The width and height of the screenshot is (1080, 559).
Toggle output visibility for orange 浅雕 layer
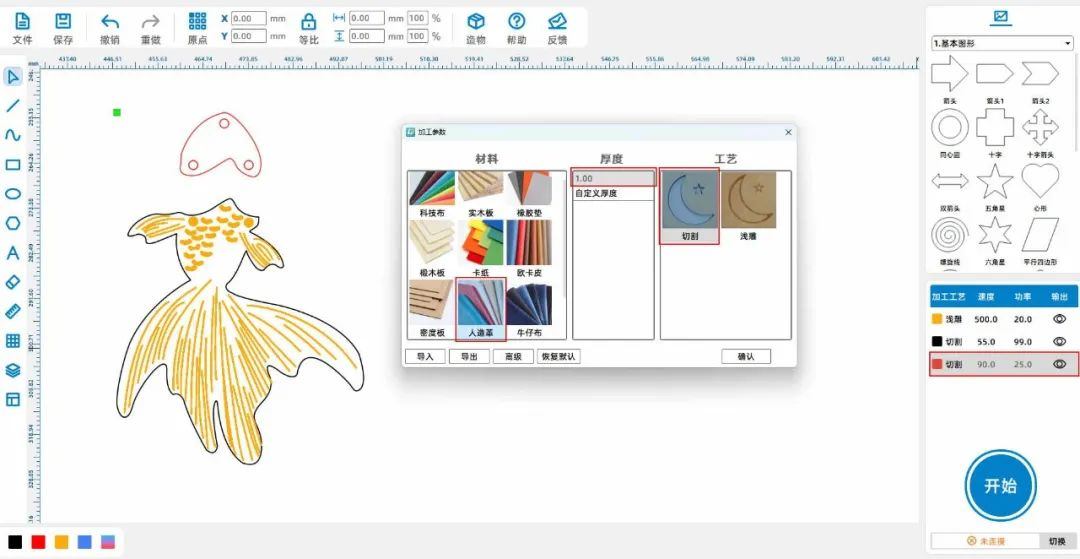point(1059,319)
